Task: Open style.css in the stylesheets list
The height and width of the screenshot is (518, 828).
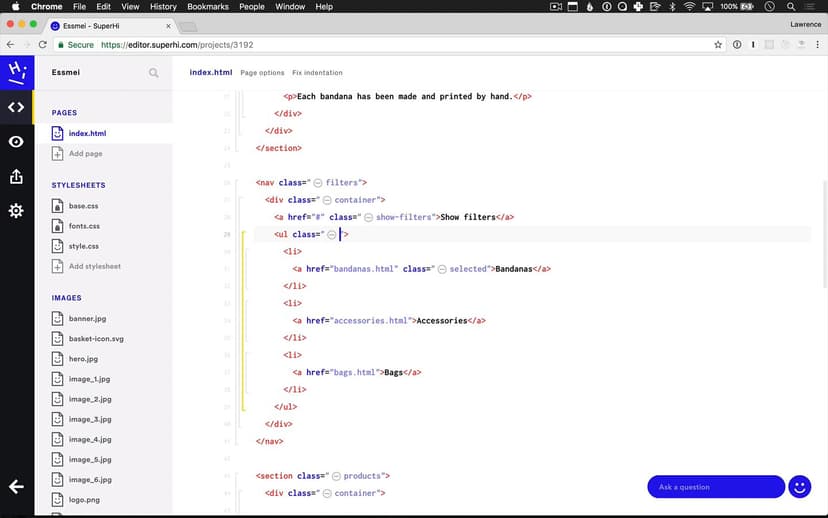Action: (x=83, y=246)
